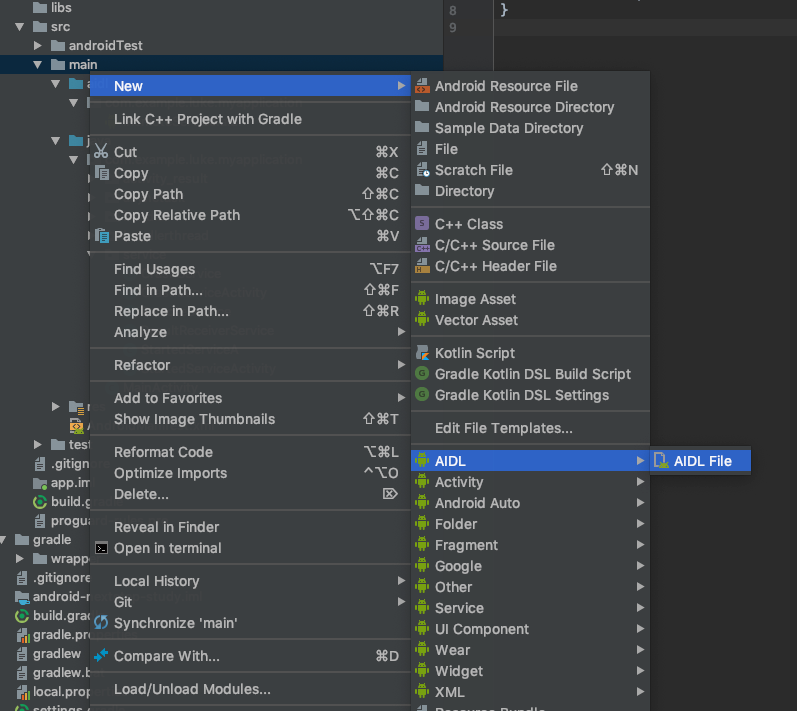Click the Open in terminal icon

pyautogui.click(x=102, y=548)
